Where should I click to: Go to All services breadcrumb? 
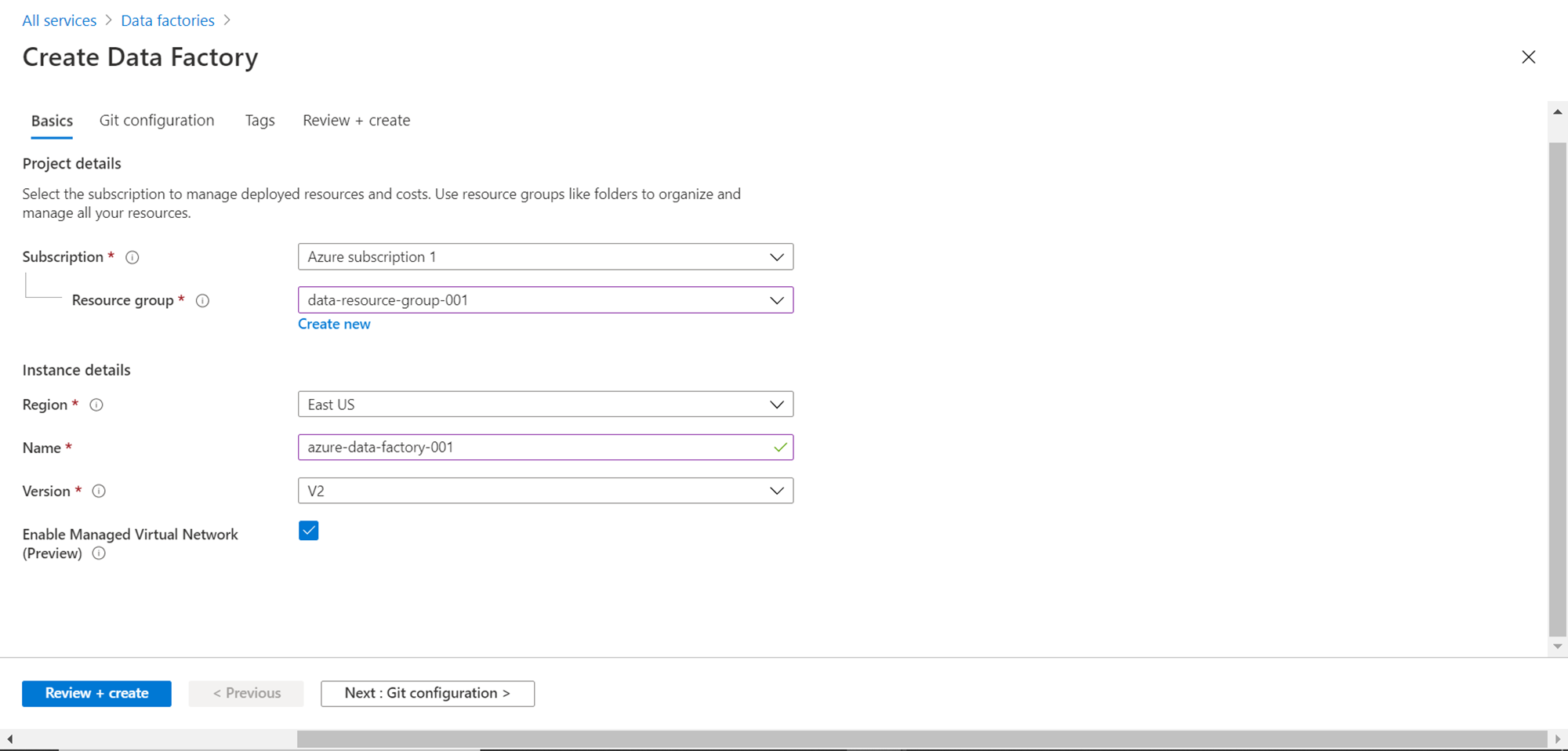[x=60, y=20]
